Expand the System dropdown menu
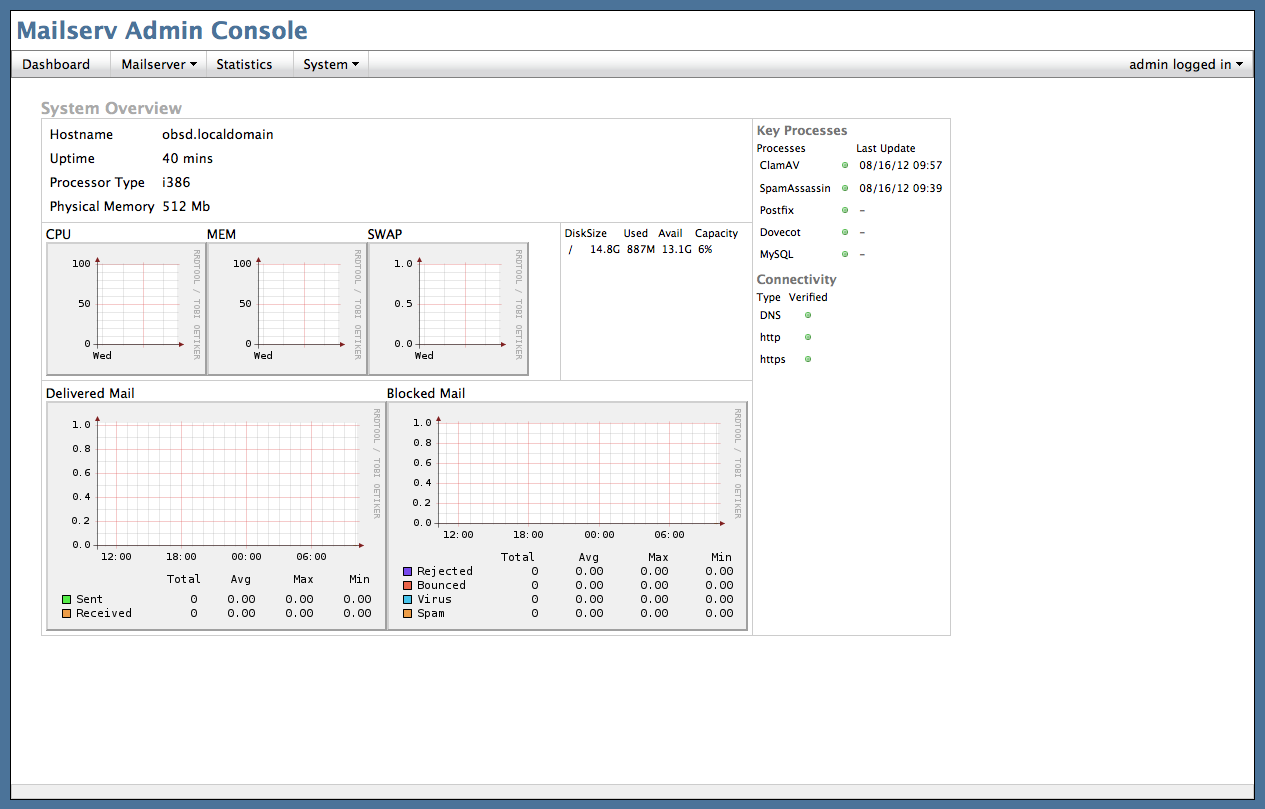This screenshot has height=809, width=1265. [x=331, y=64]
